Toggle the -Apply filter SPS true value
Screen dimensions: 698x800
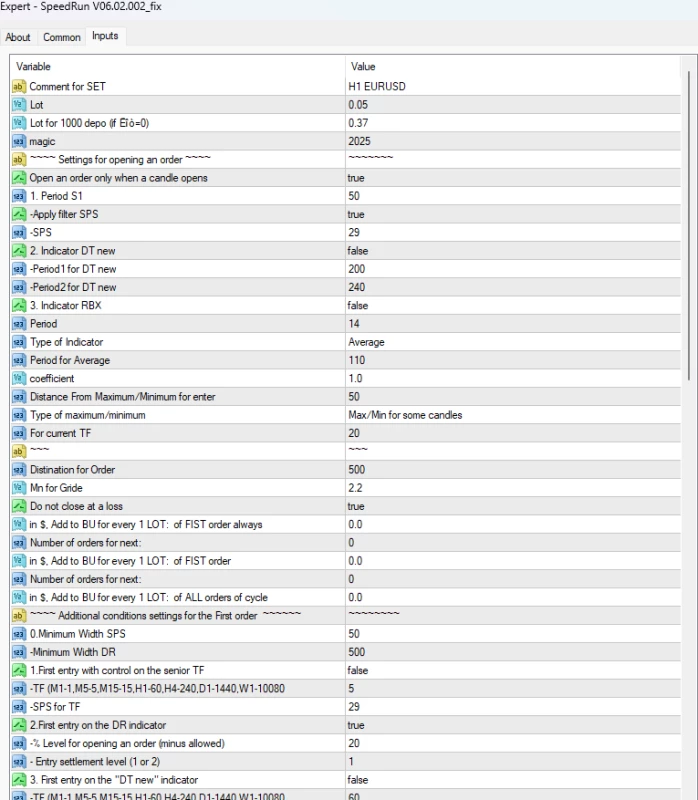pos(356,214)
